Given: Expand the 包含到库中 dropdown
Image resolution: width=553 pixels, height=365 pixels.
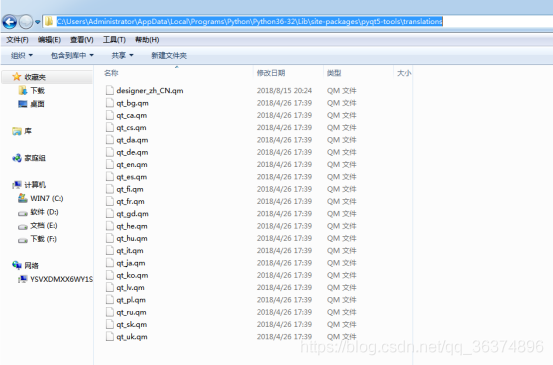Looking at the screenshot, I should (72, 55).
